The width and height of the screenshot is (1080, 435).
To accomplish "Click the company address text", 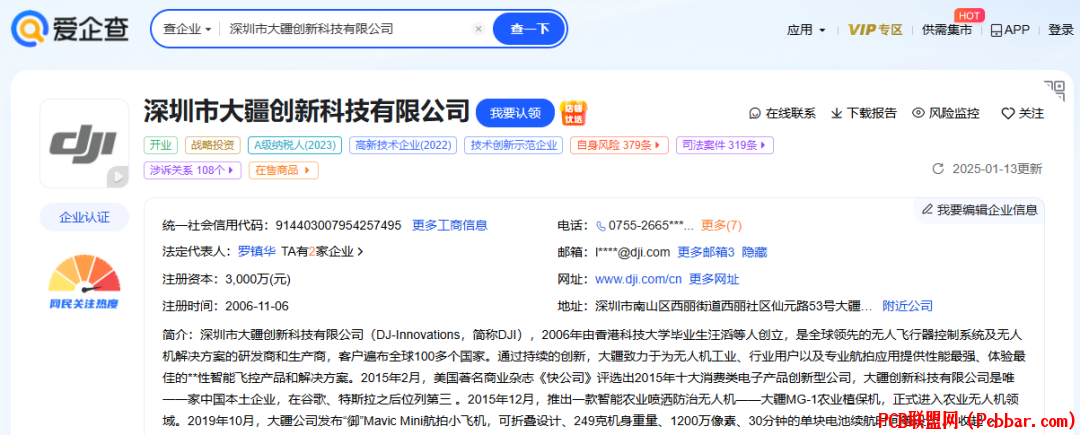I will (734, 306).
